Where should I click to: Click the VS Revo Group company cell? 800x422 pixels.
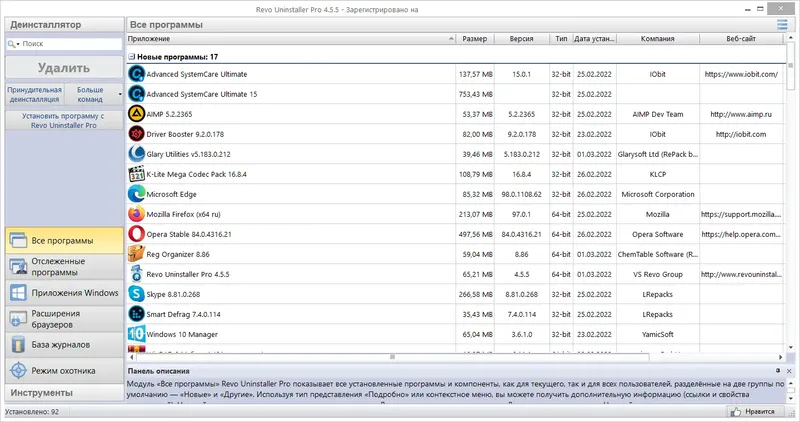pos(658,275)
